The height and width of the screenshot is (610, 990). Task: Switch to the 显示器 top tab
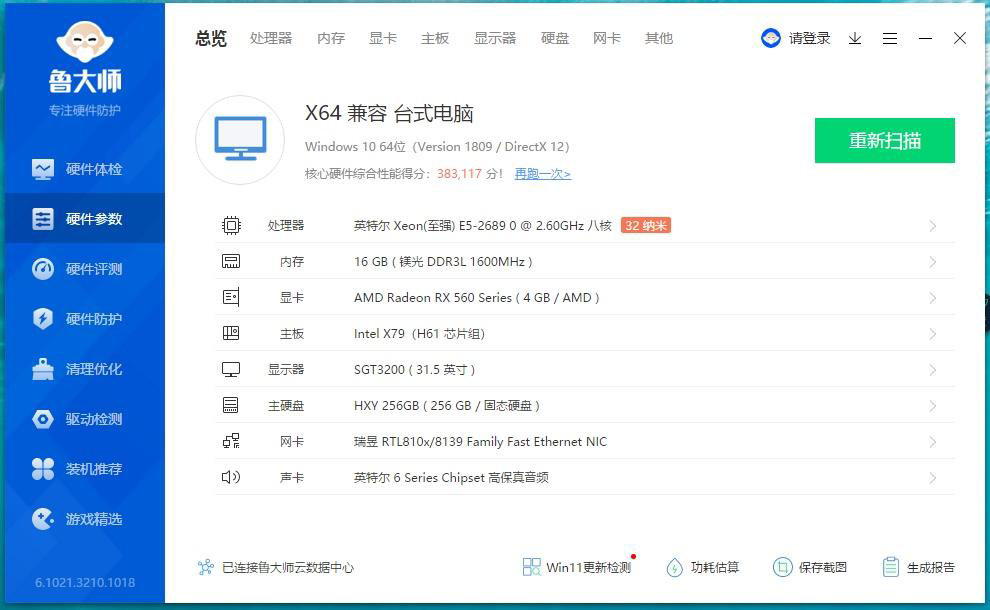click(495, 39)
